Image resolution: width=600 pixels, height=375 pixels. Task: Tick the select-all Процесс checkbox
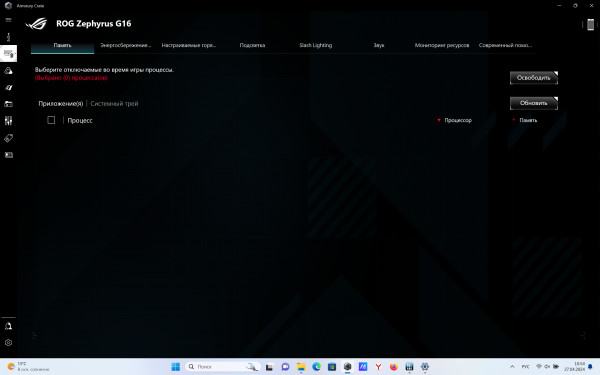51,120
